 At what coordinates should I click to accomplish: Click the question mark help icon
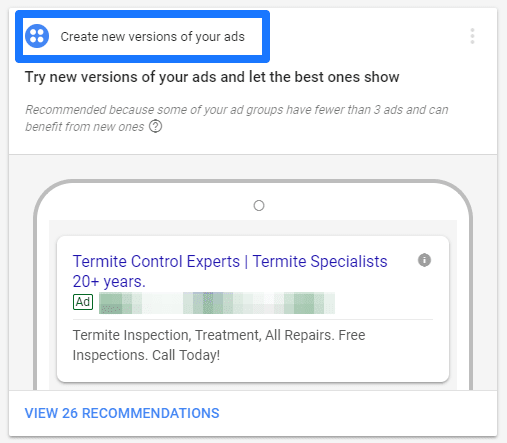point(155,127)
